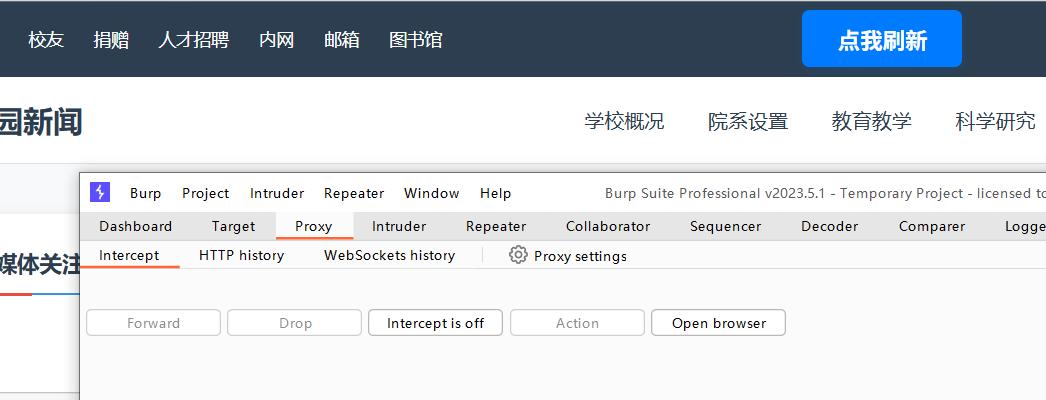Switch to the Intruder tool tab
Image resolution: width=1046 pixels, height=400 pixels.
[x=399, y=227]
